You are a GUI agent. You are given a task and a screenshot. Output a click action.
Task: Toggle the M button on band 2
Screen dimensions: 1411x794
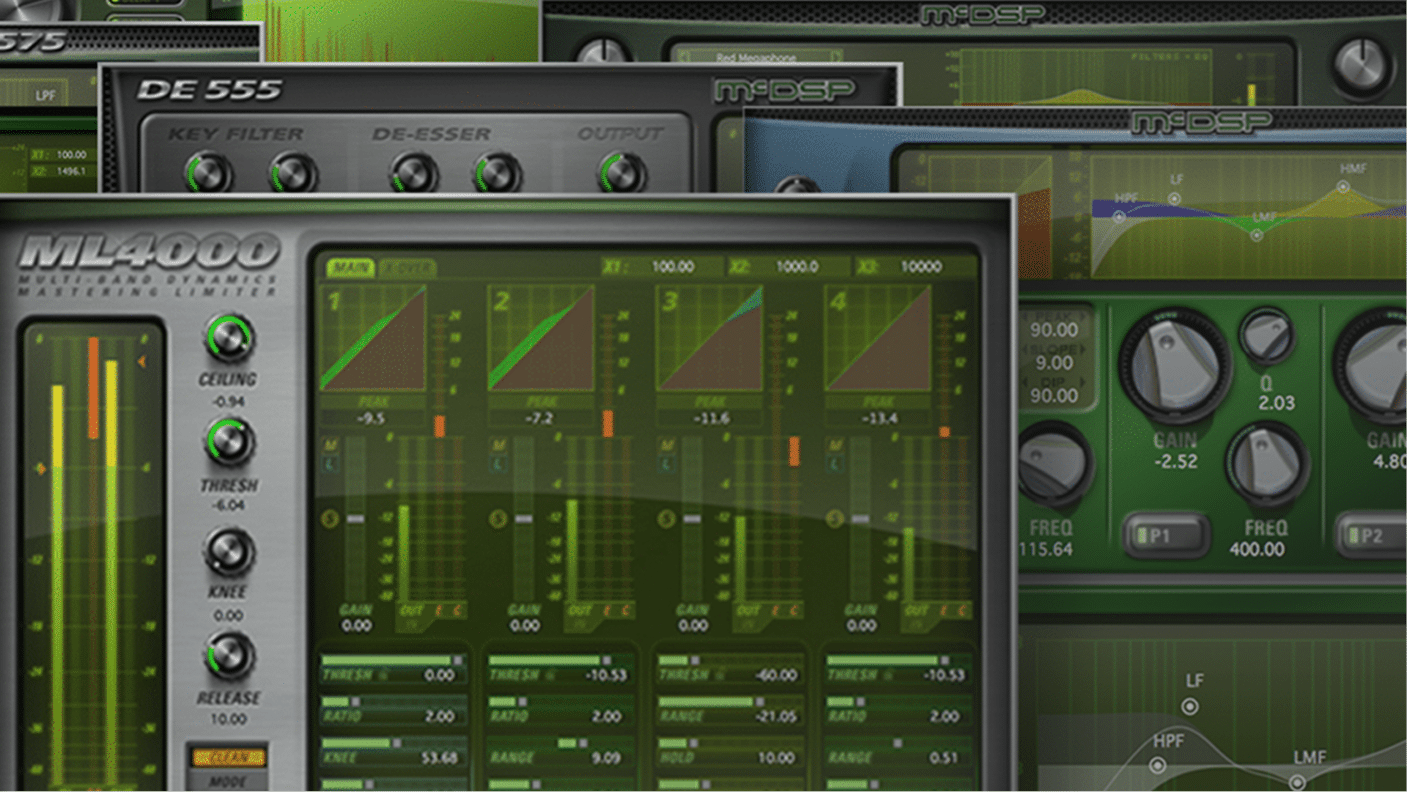[498, 445]
